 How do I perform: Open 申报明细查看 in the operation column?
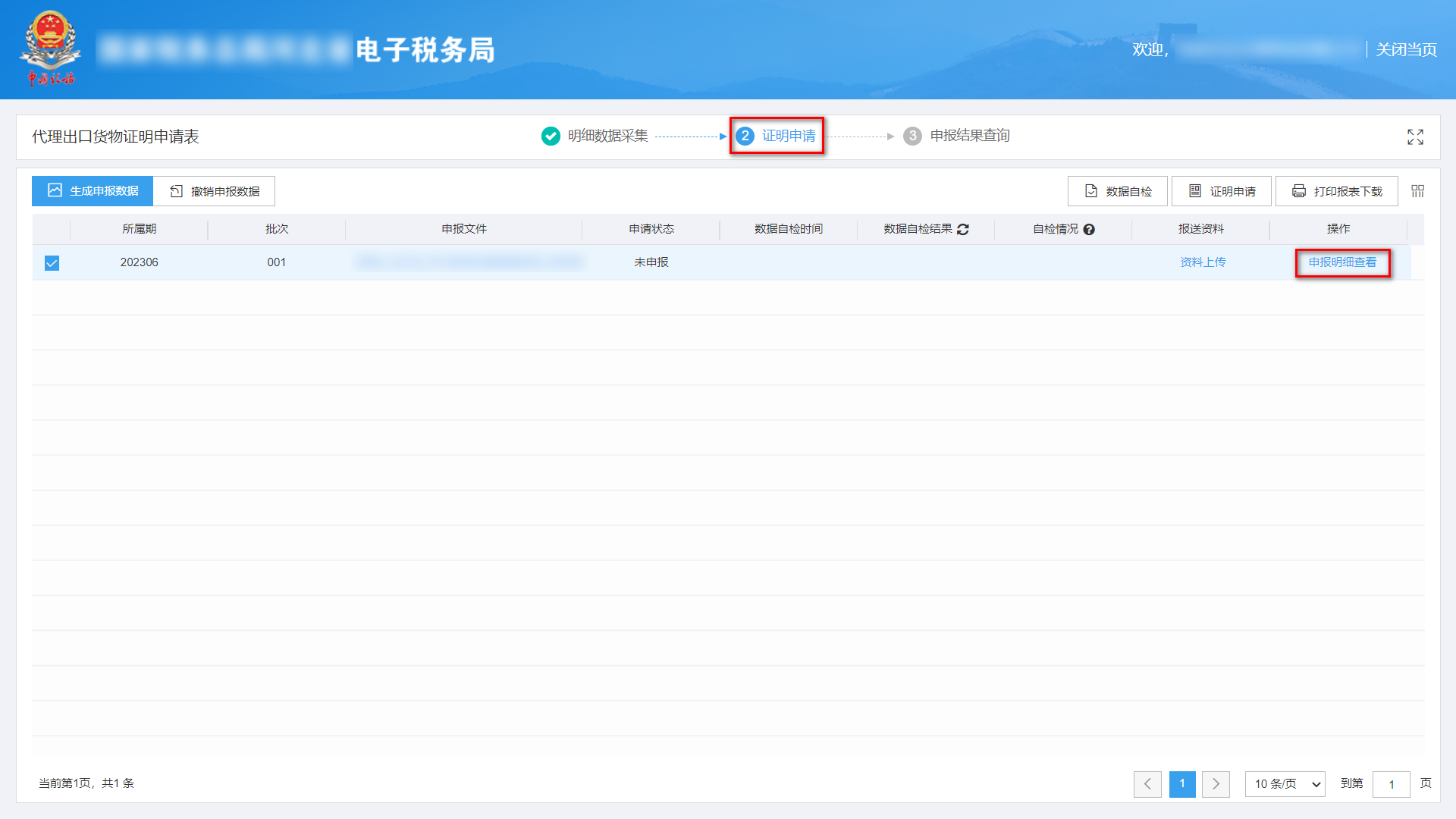pyautogui.click(x=1342, y=263)
